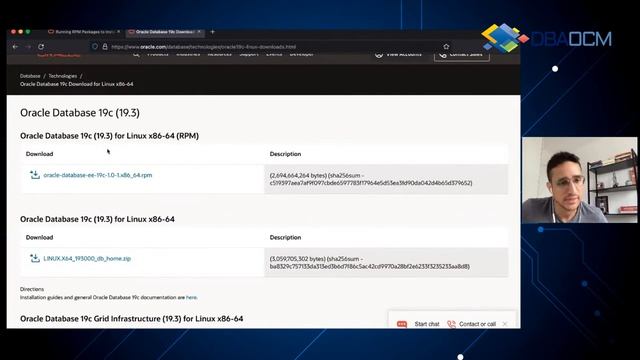The height and width of the screenshot is (360, 640).
Task: Click the shield tracking protection icon
Action: click(x=95, y=47)
